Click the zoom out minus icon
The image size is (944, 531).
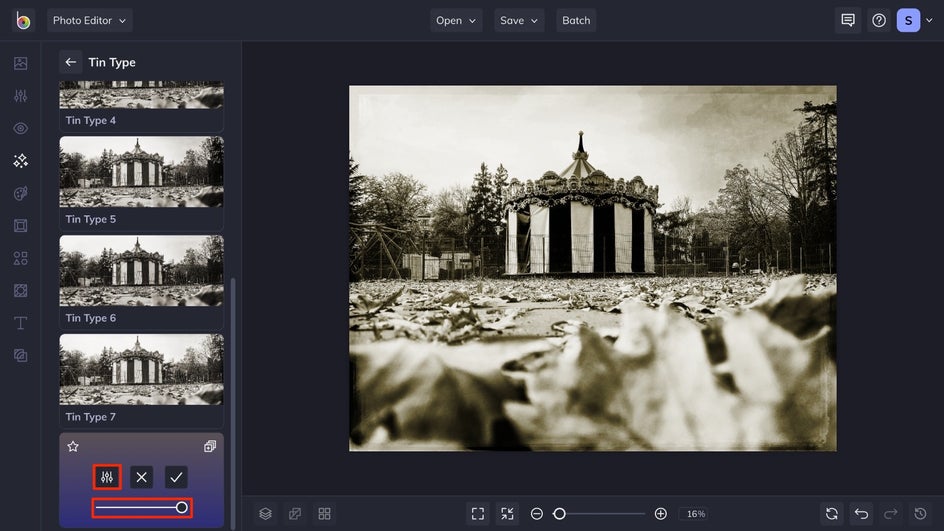[x=537, y=514]
